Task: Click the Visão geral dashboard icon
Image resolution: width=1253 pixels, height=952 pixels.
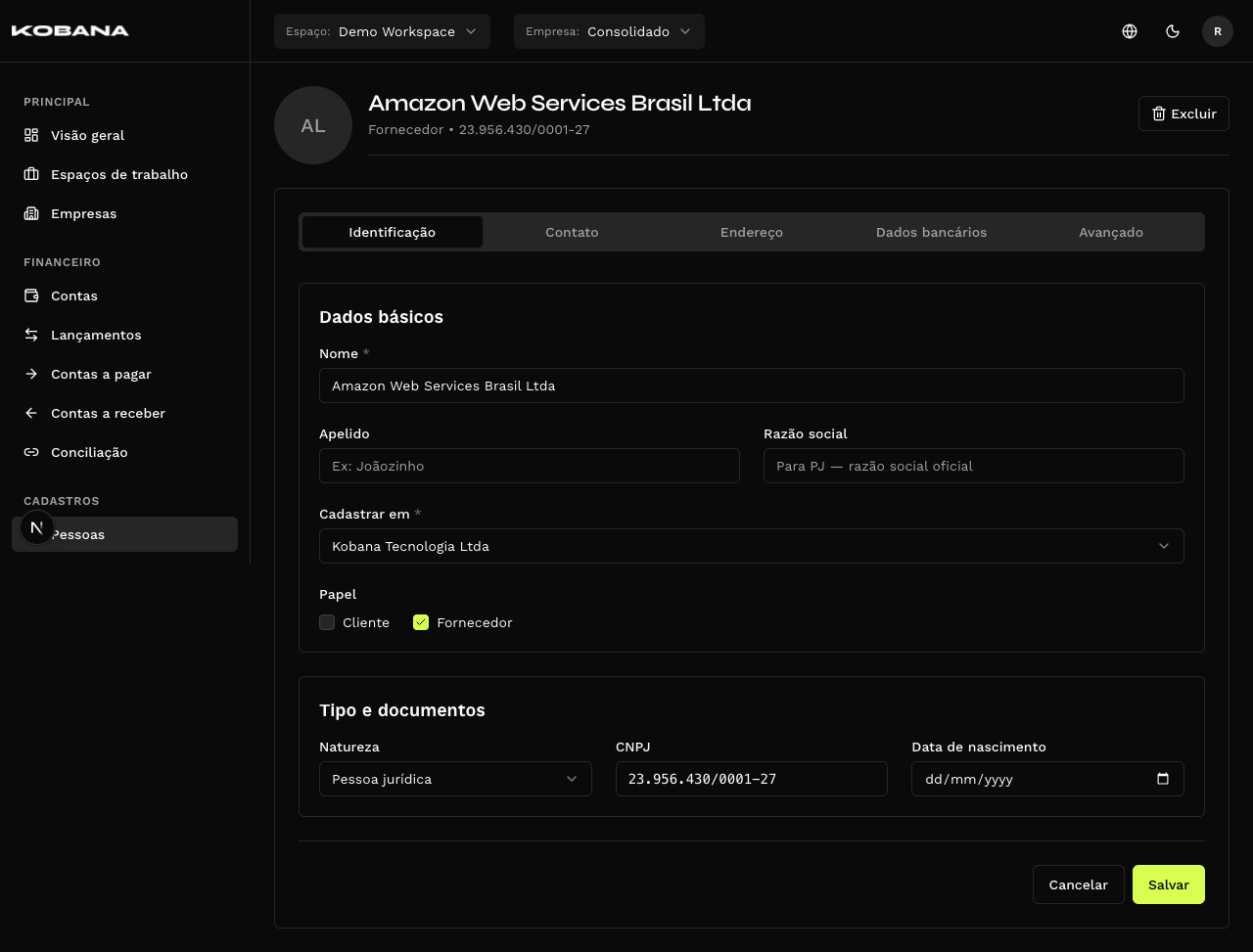Action: click(31, 135)
